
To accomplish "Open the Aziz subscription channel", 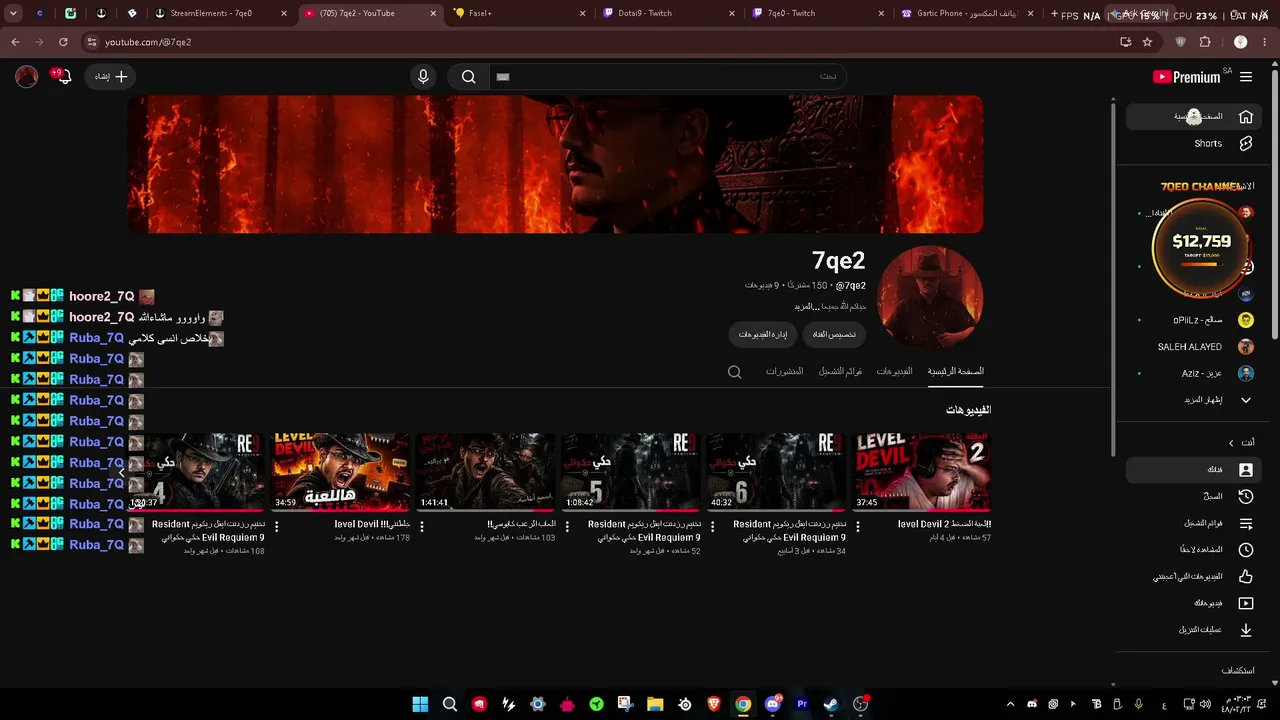I will tap(1192, 373).
